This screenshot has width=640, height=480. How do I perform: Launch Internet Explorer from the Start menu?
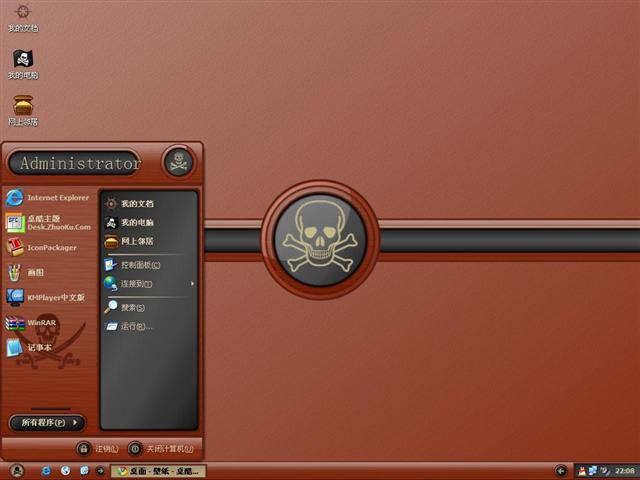click(x=48, y=198)
